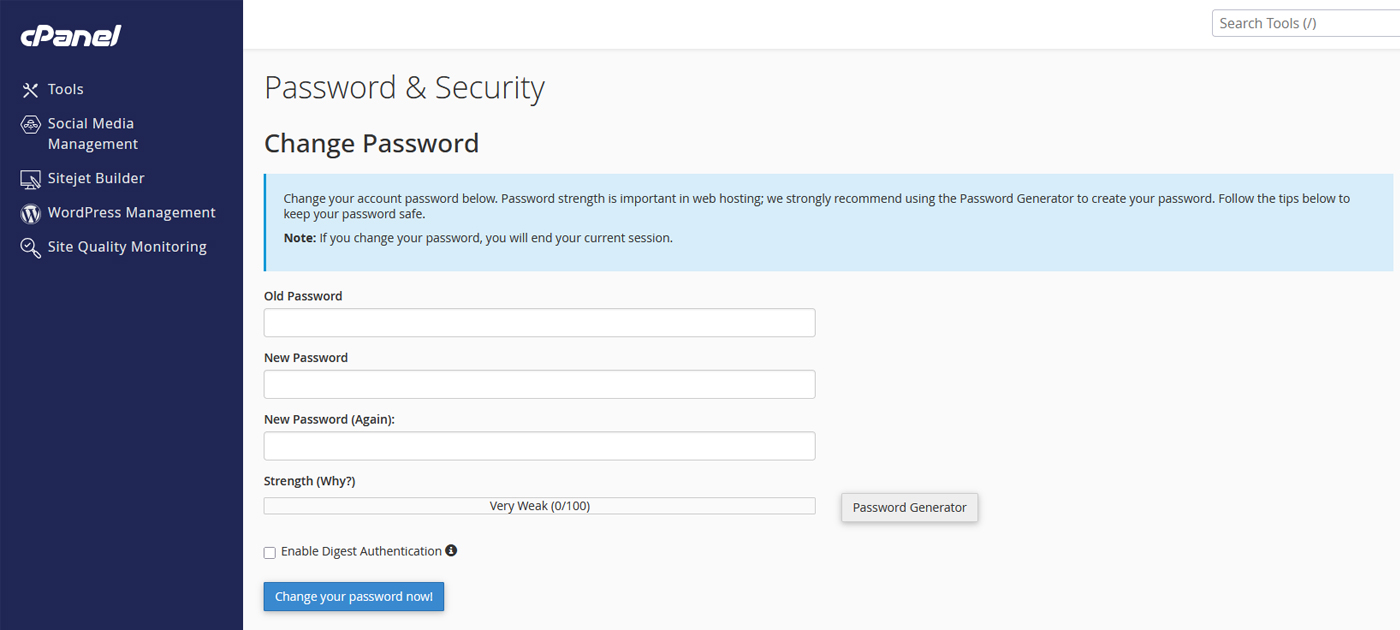
Task: Click the Tools wrench icon
Action: click(30, 90)
